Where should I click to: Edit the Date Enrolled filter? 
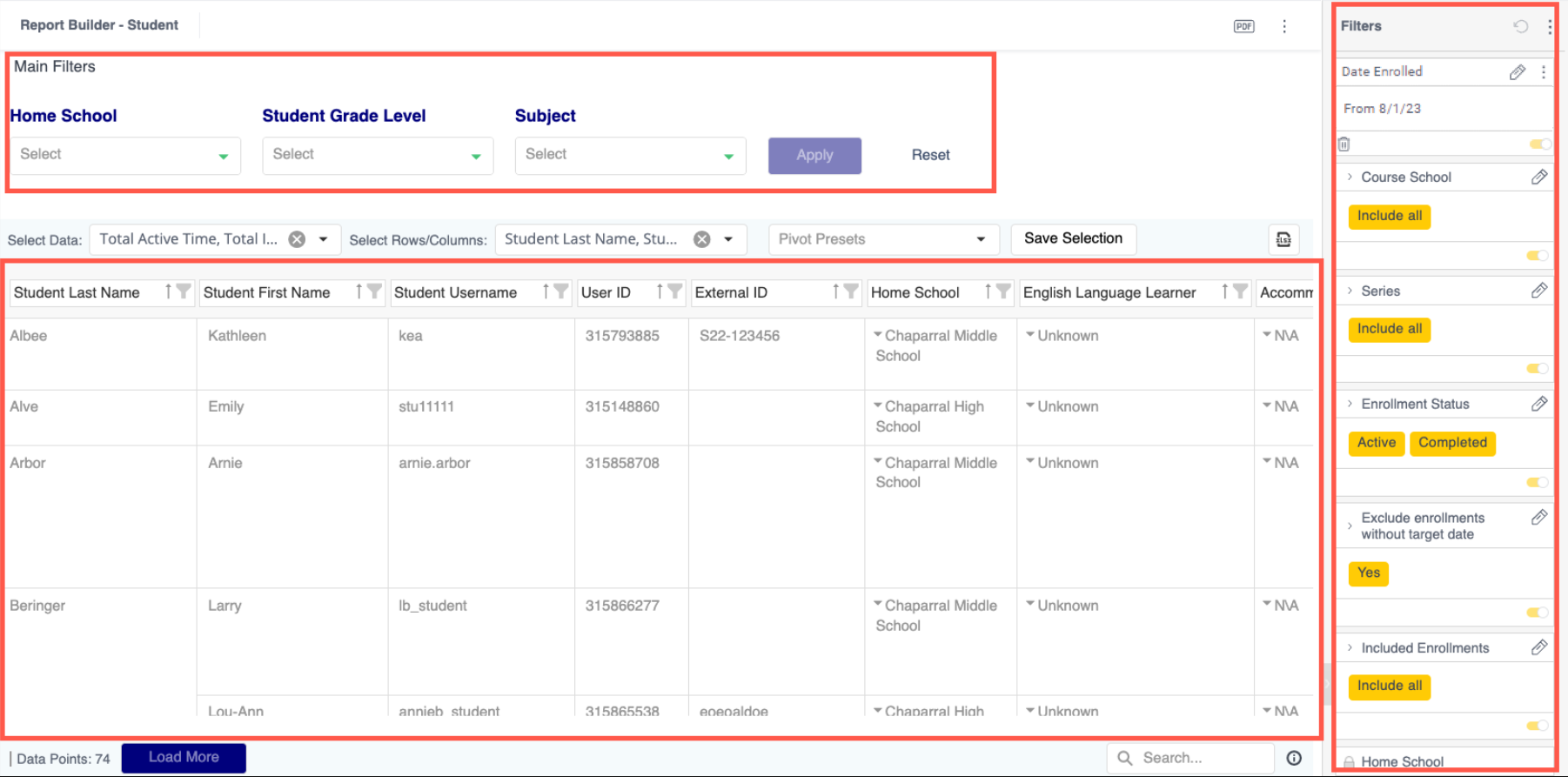[1518, 72]
